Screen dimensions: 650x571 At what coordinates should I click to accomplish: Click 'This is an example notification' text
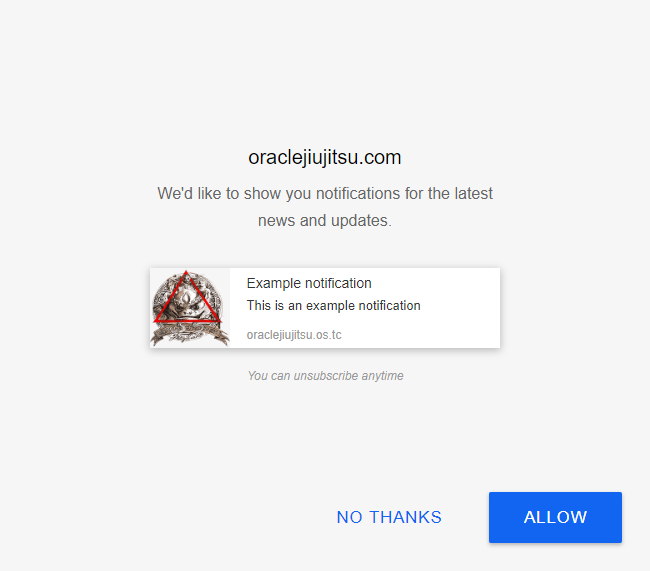click(333, 306)
